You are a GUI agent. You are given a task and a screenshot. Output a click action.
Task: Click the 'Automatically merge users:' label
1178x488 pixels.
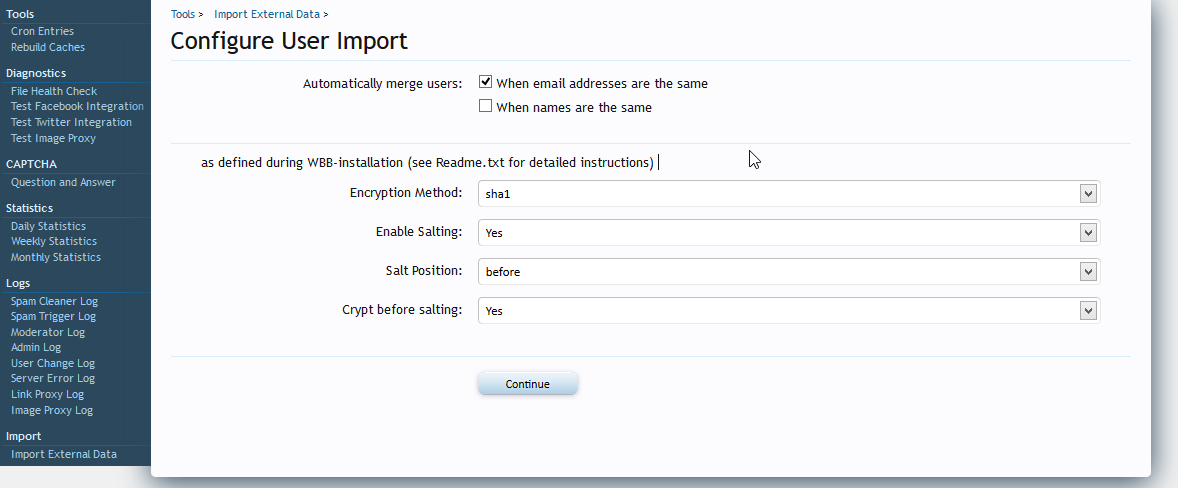click(382, 84)
